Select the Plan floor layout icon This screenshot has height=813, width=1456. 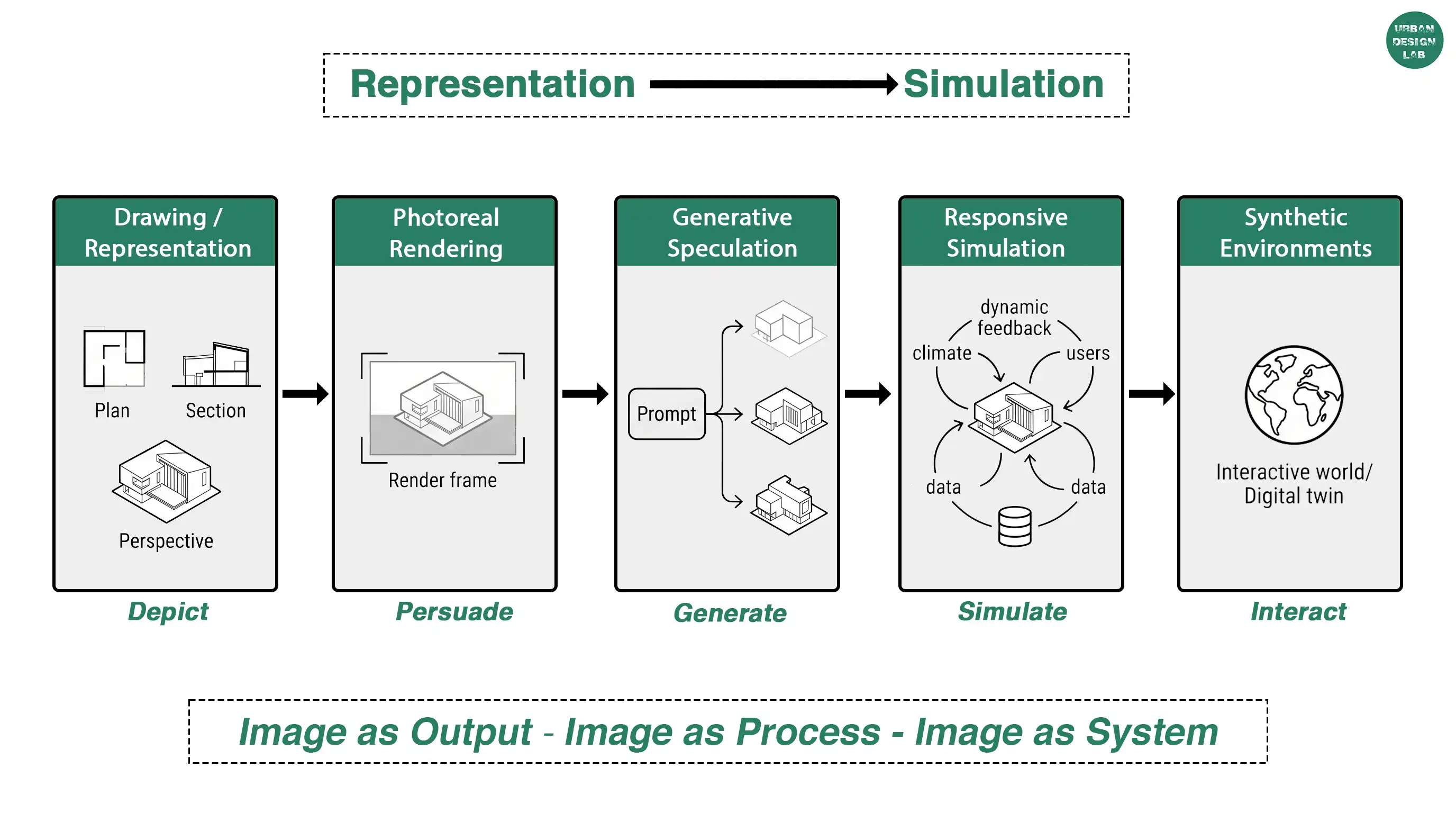[114, 358]
